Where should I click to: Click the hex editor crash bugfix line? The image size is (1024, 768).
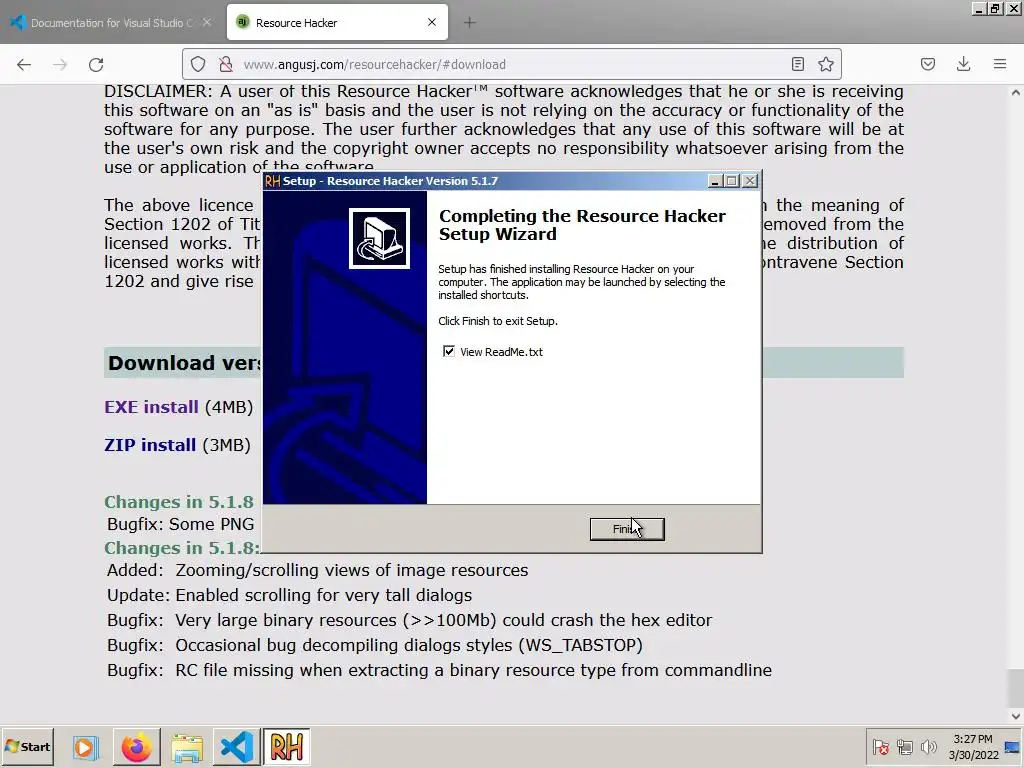tap(409, 620)
